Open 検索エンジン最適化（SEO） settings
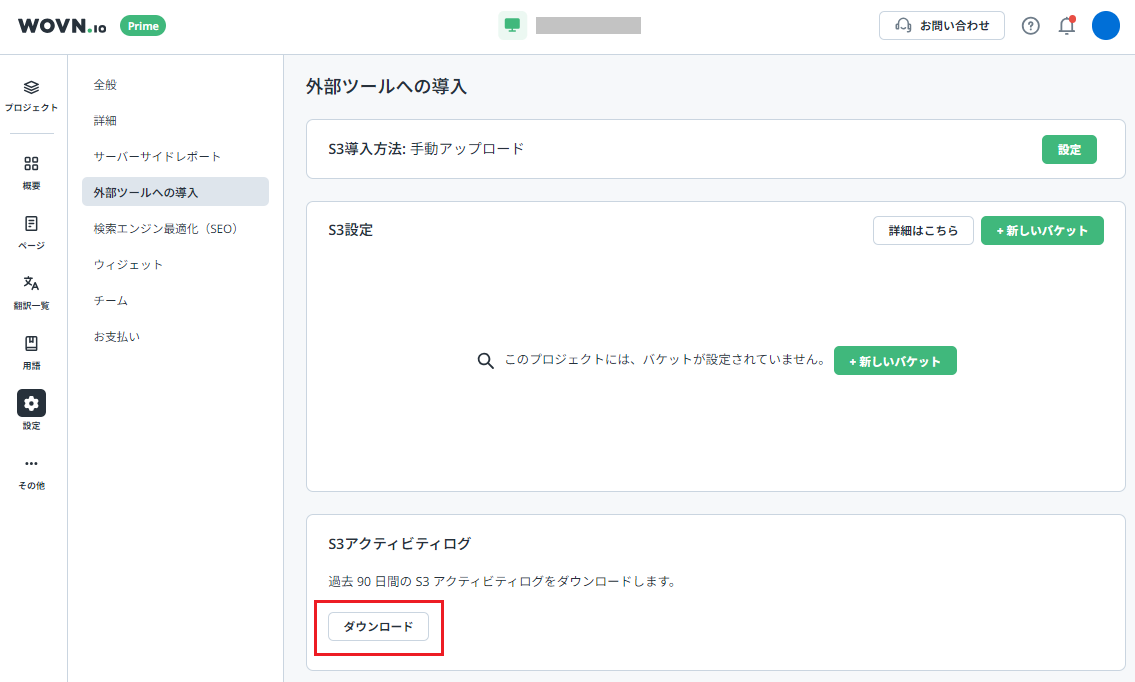1135x682 pixels. point(165,229)
